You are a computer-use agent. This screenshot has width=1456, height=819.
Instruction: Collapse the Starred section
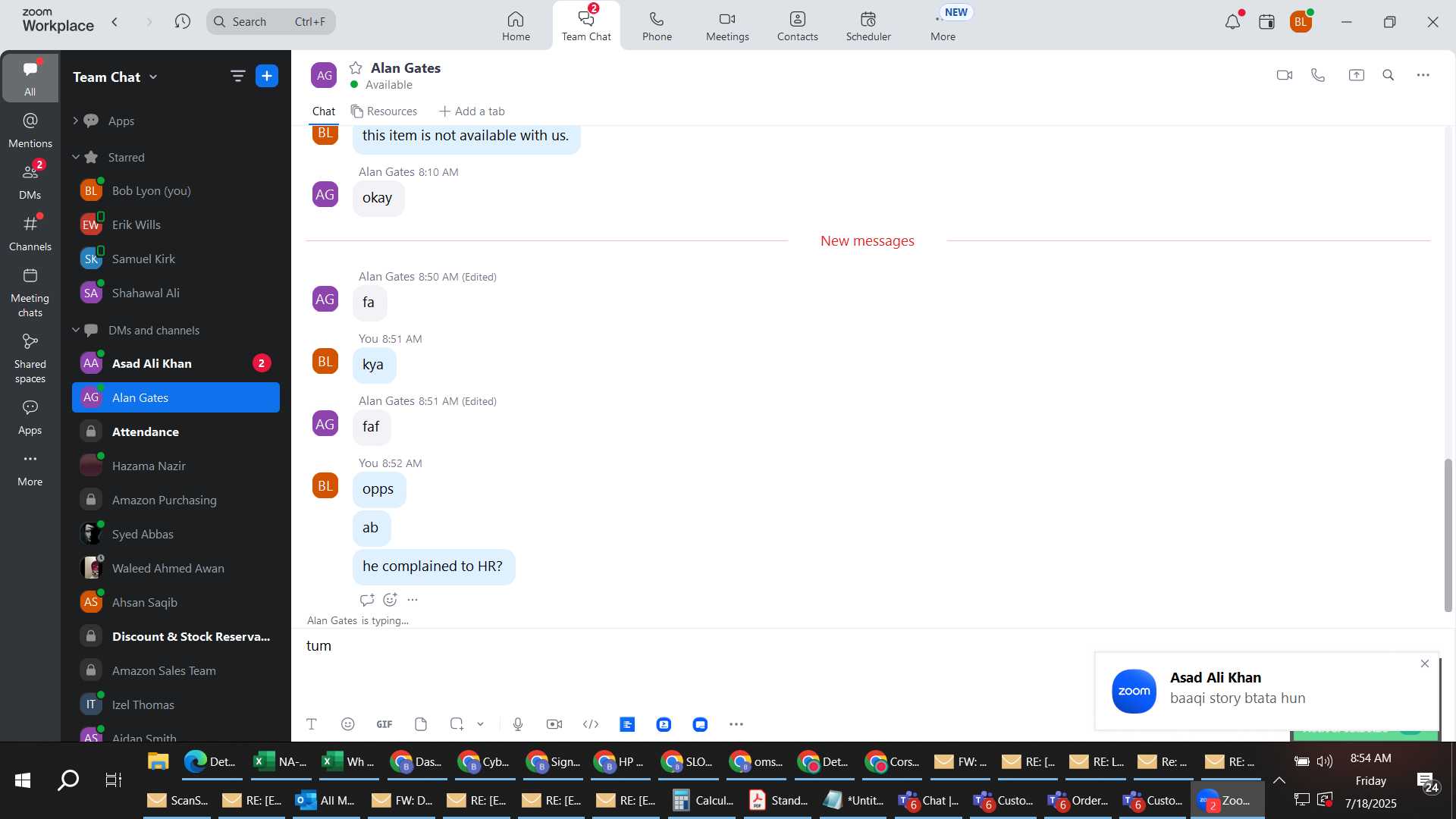point(75,157)
